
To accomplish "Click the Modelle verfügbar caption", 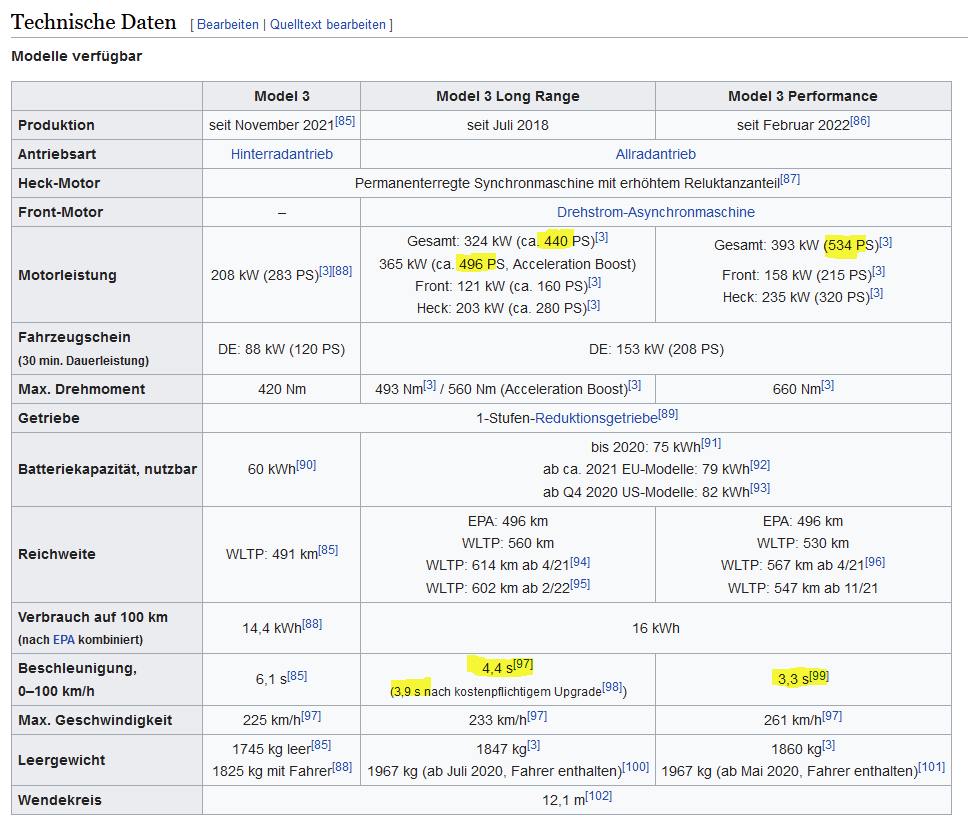I will click(77, 56).
